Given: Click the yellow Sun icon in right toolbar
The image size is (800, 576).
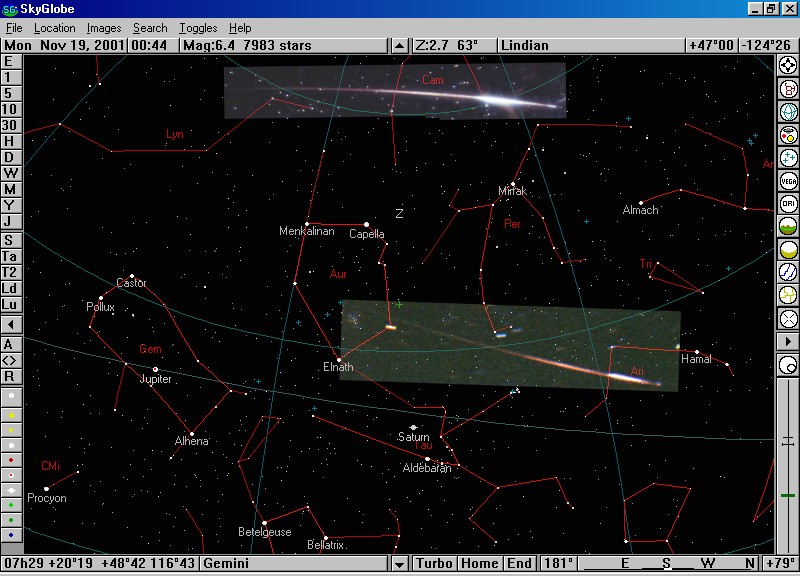Looking at the screenshot, I should click(x=788, y=250).
